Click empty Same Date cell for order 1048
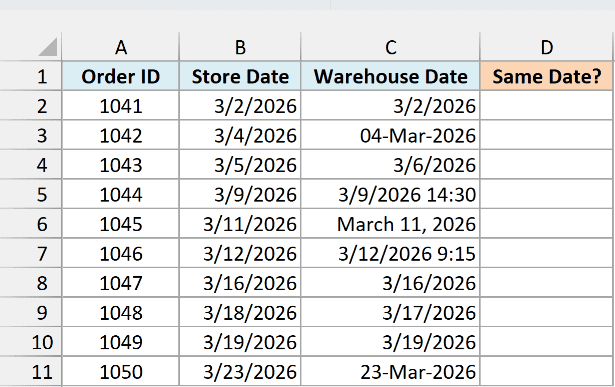 tap(547, 313)
